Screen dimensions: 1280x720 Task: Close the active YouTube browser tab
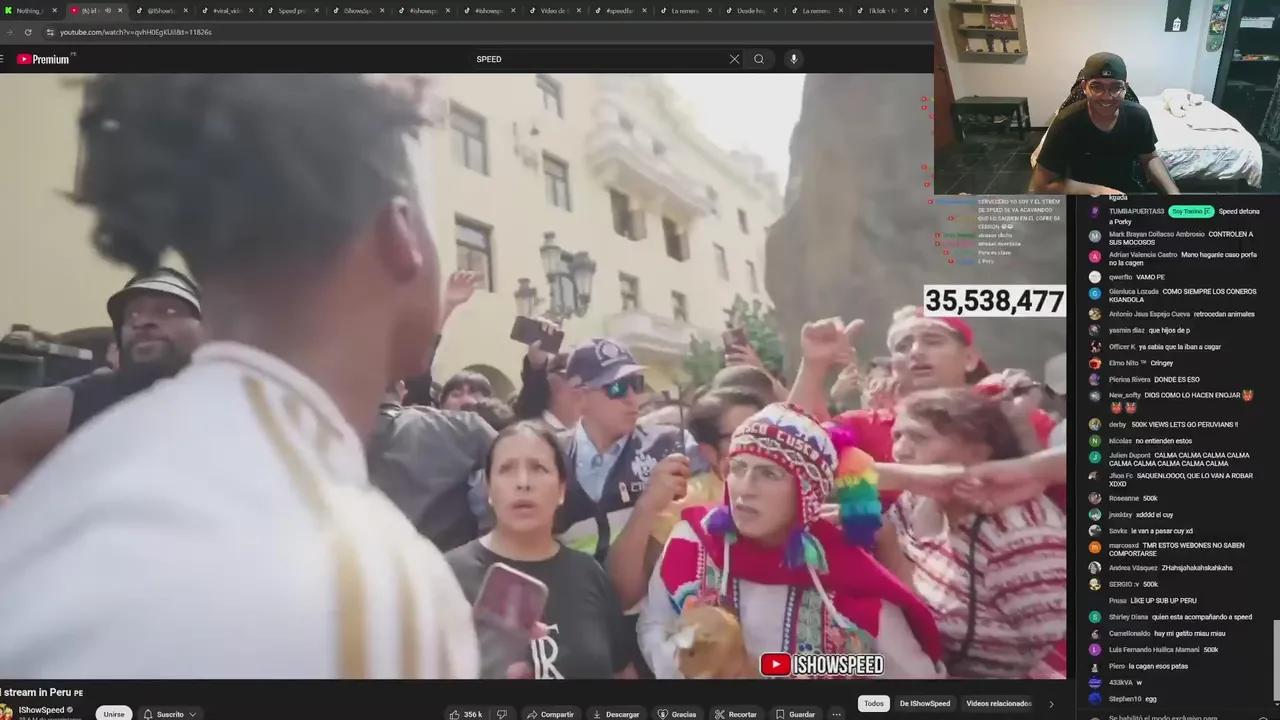(121, 10)
